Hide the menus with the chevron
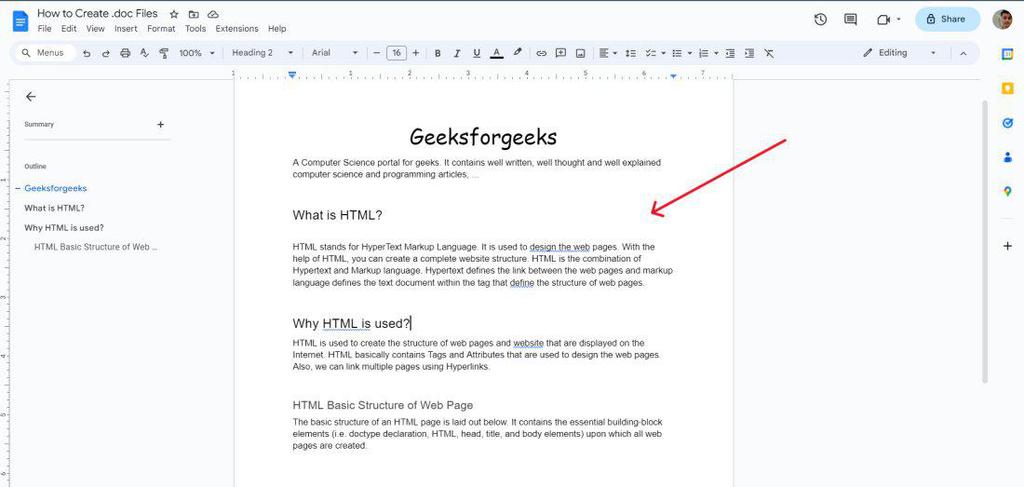The height and width of the screenshot is (487, 1024). tap(963, 54)
